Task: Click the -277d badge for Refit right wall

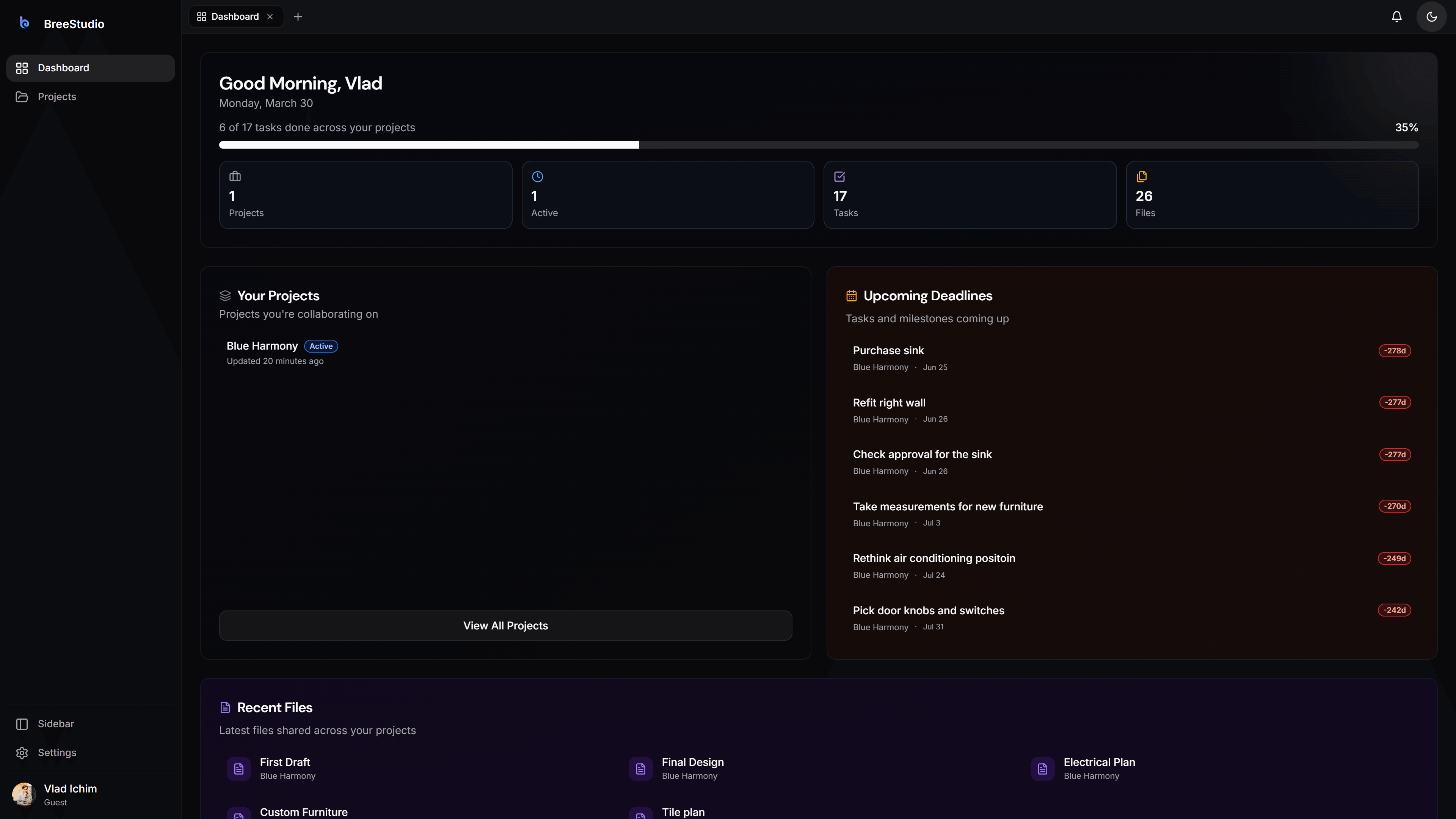Action: click(1395, 402)
